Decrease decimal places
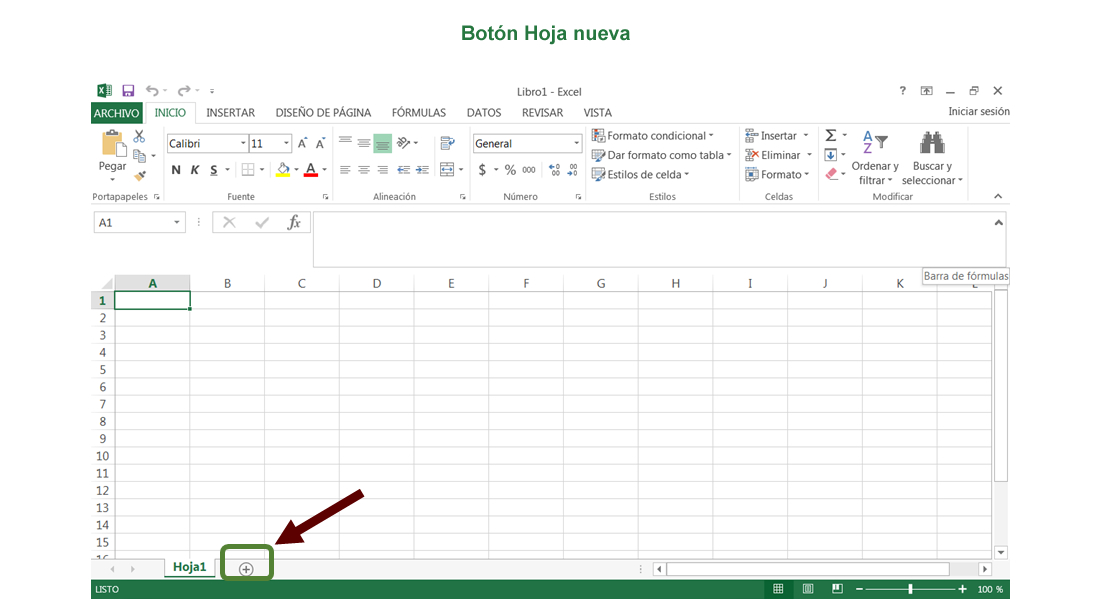Image resolution: width=1100 pixels, height=608 pixels. (x=573, y=170)
